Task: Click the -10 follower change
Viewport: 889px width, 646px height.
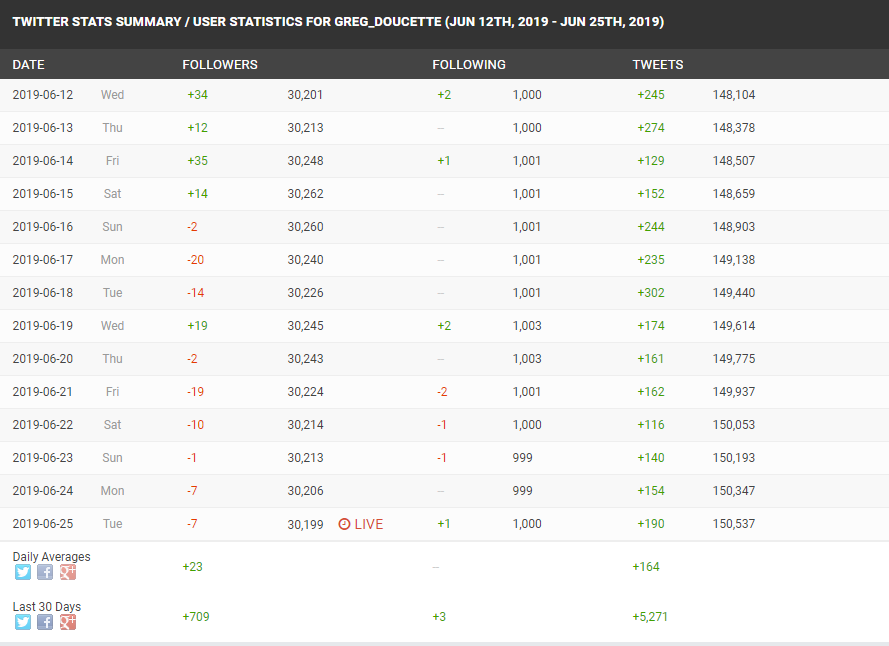Action: 196,425
